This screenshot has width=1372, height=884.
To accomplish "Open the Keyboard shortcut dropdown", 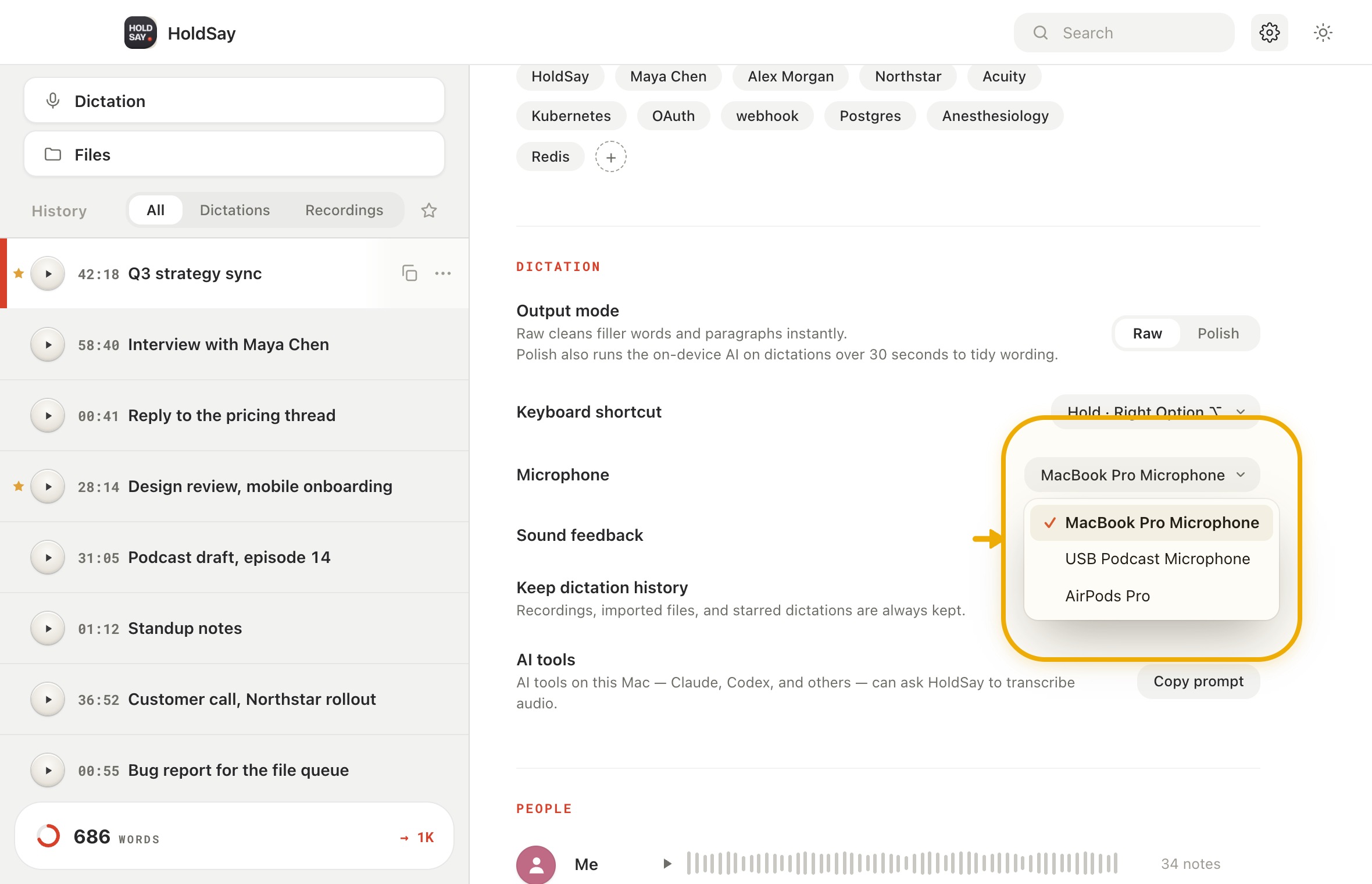I will click(1156, 411).
